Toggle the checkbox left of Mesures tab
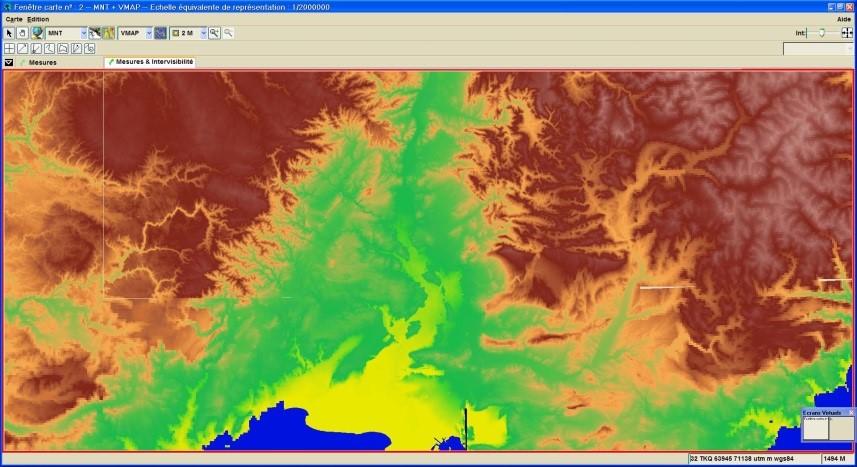Viewport: 857px width, 467px height. pos(9,62)
